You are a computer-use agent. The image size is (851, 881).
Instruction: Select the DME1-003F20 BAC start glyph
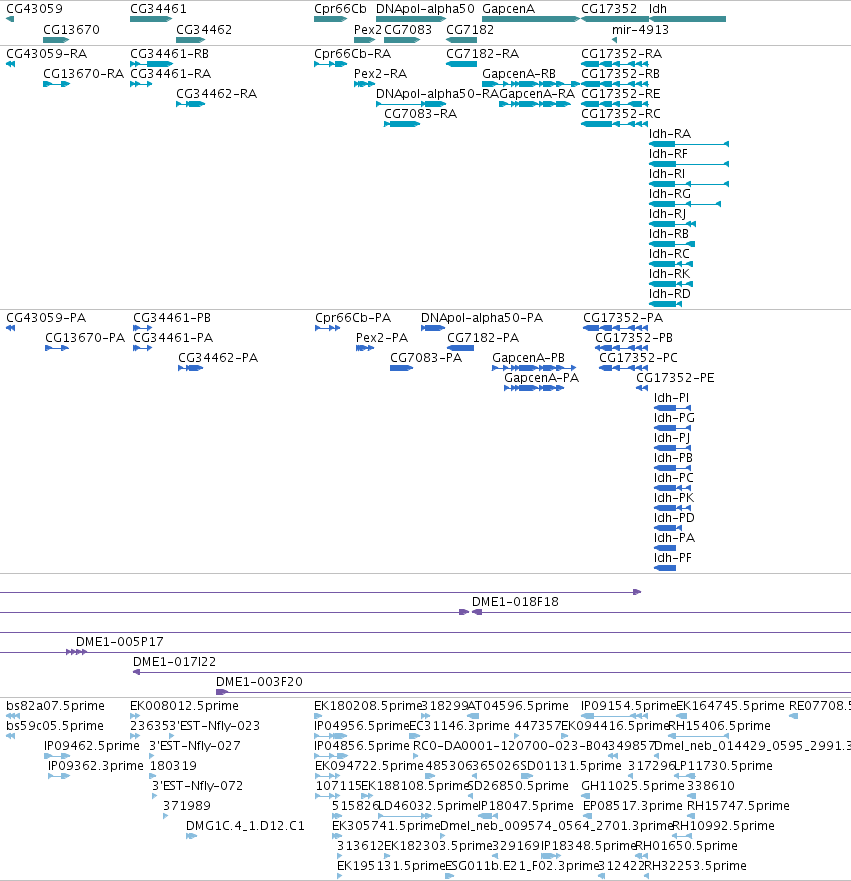click(x=221, y=692)
